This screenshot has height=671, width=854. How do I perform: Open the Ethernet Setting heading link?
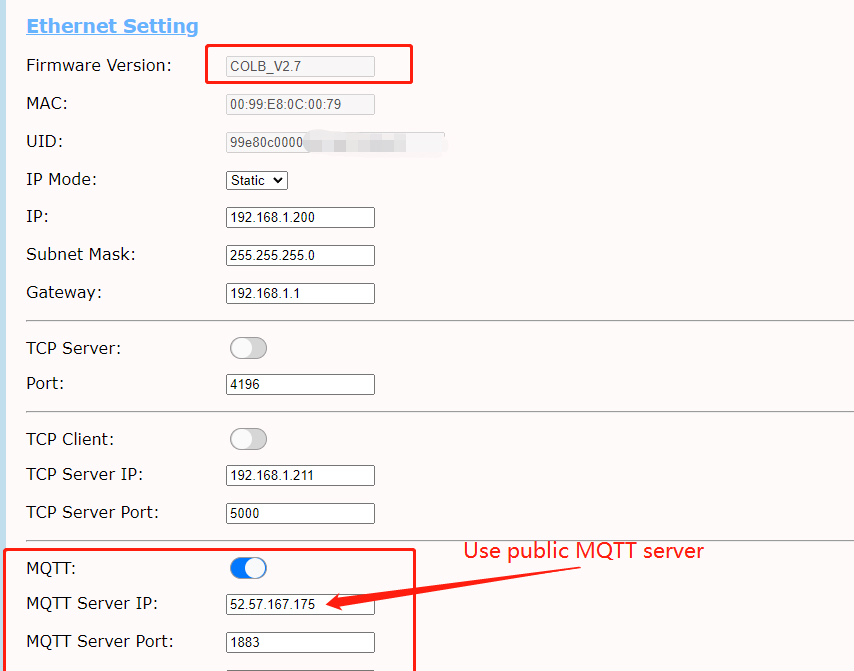click(x=112, y=27)
